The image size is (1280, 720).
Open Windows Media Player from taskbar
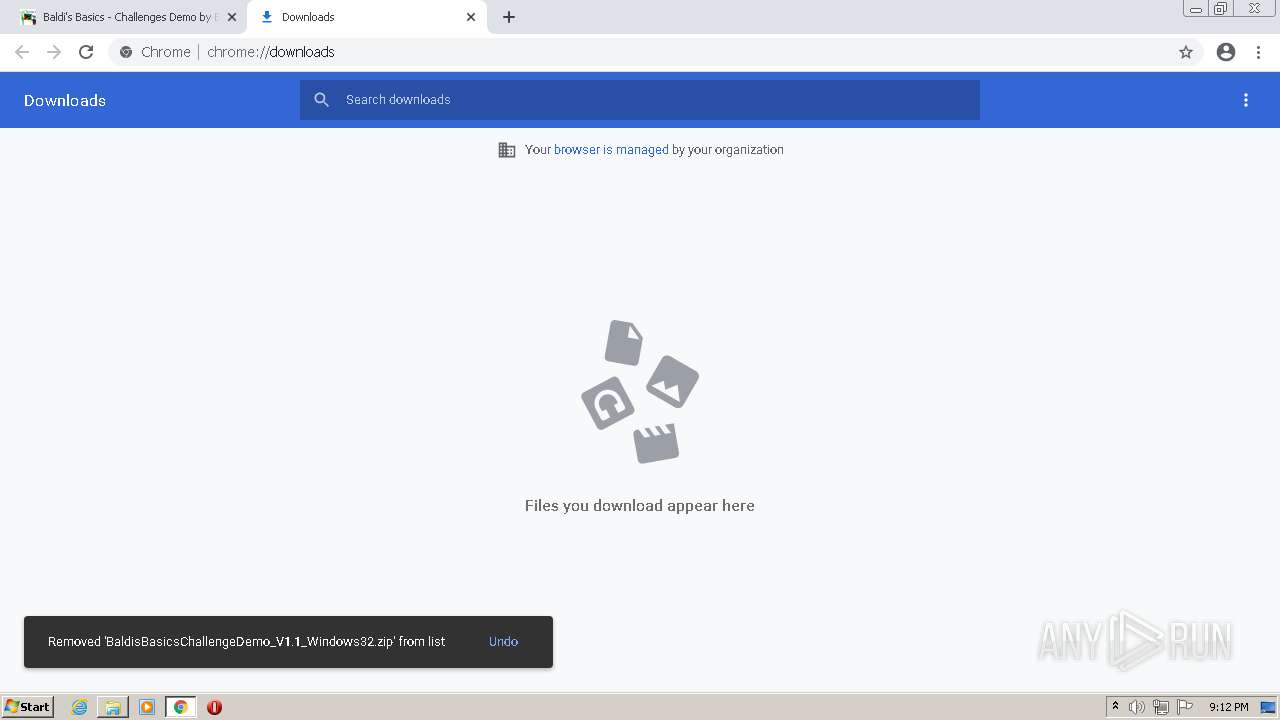[x=147, y=707]
